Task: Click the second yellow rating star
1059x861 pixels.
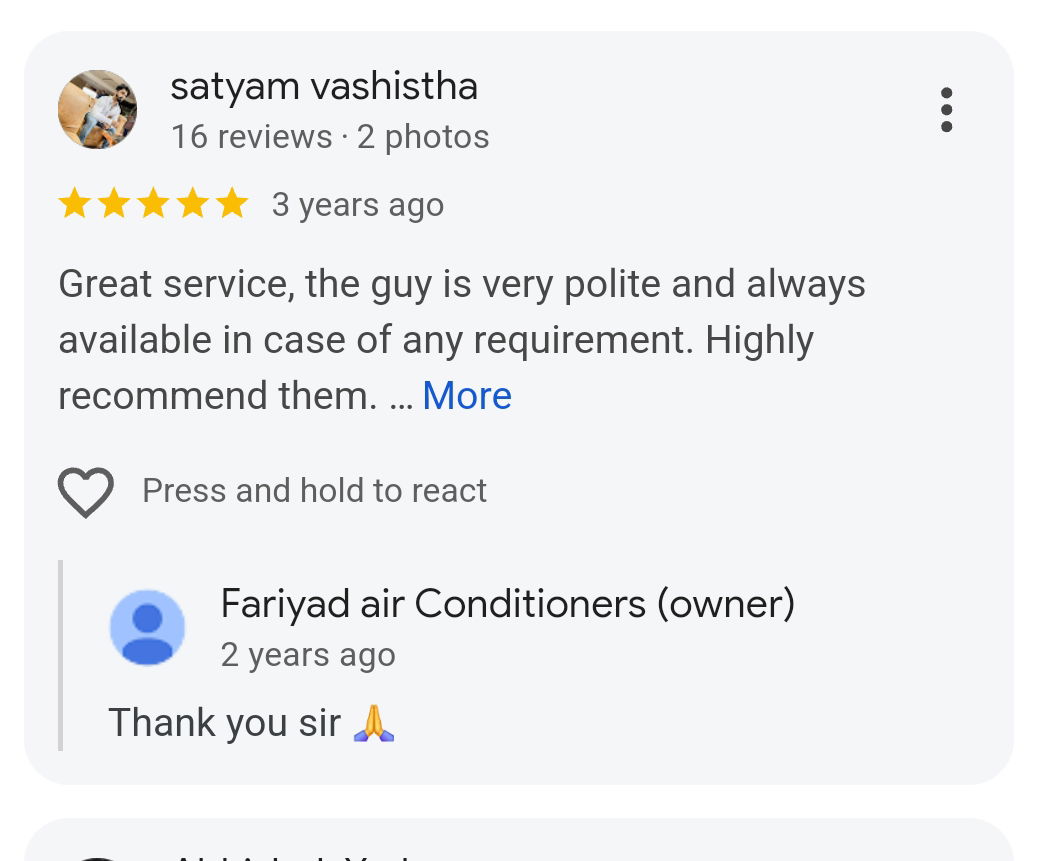Action: [114, 203]
